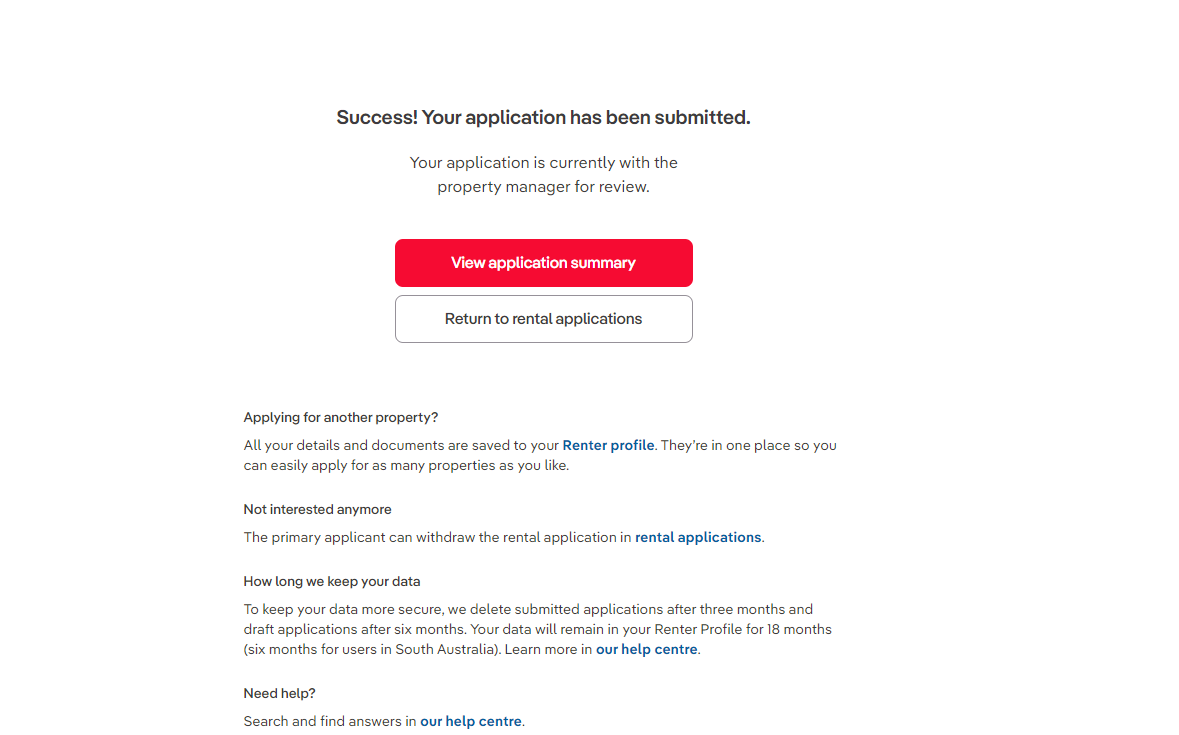Click the 'details and documents are saved' paragraph
The width and height of the screenshot is (1179, 735).
[400, 445]
